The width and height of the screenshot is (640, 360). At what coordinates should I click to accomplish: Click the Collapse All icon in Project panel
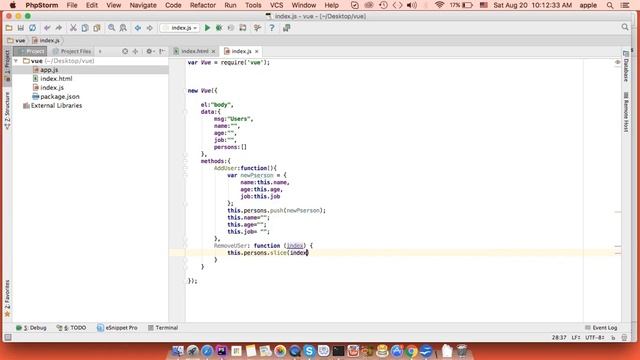[135, 51]
